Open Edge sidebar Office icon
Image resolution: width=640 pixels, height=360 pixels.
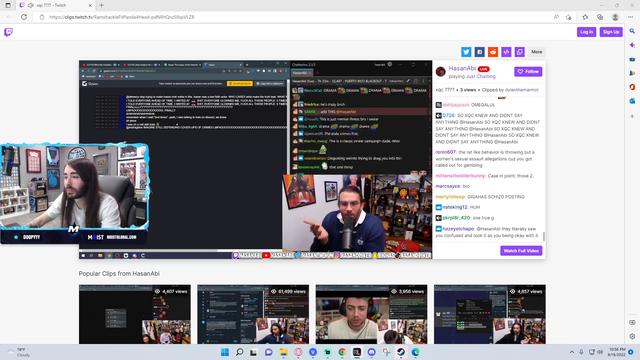(x=632, y=87)
